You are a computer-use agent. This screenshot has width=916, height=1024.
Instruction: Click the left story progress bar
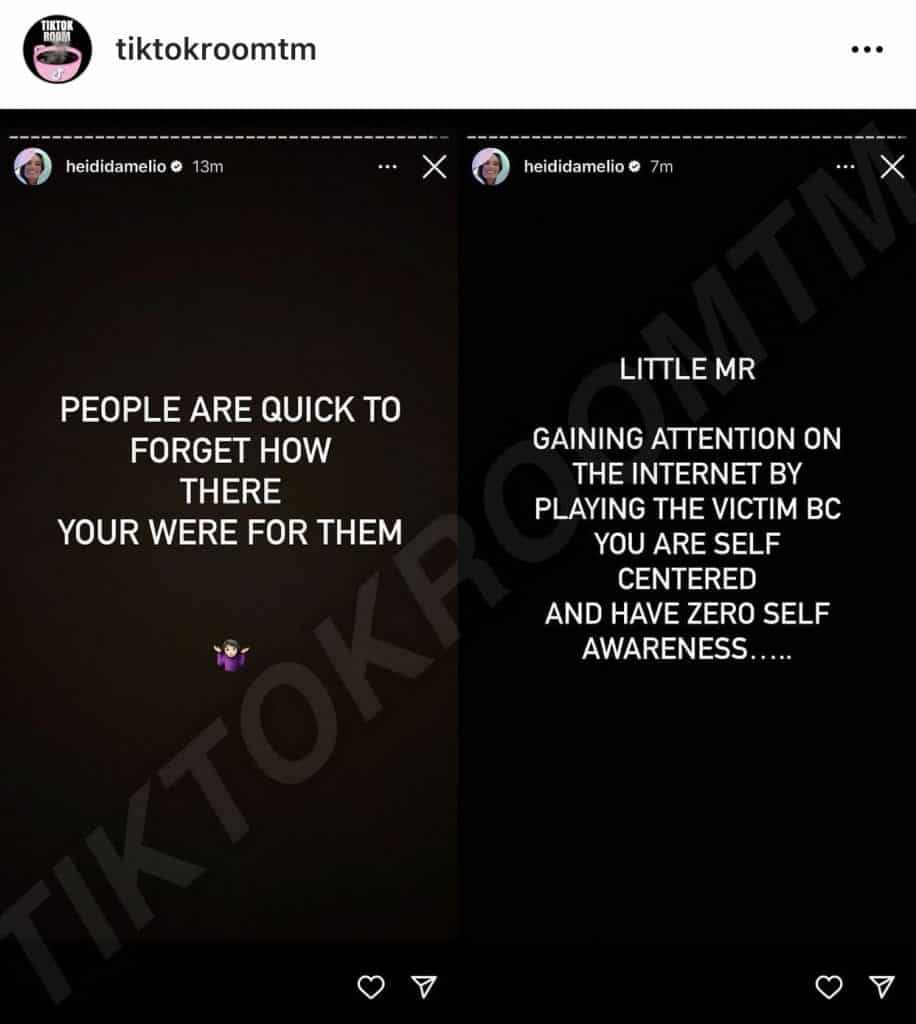click(x=229, y=137)
